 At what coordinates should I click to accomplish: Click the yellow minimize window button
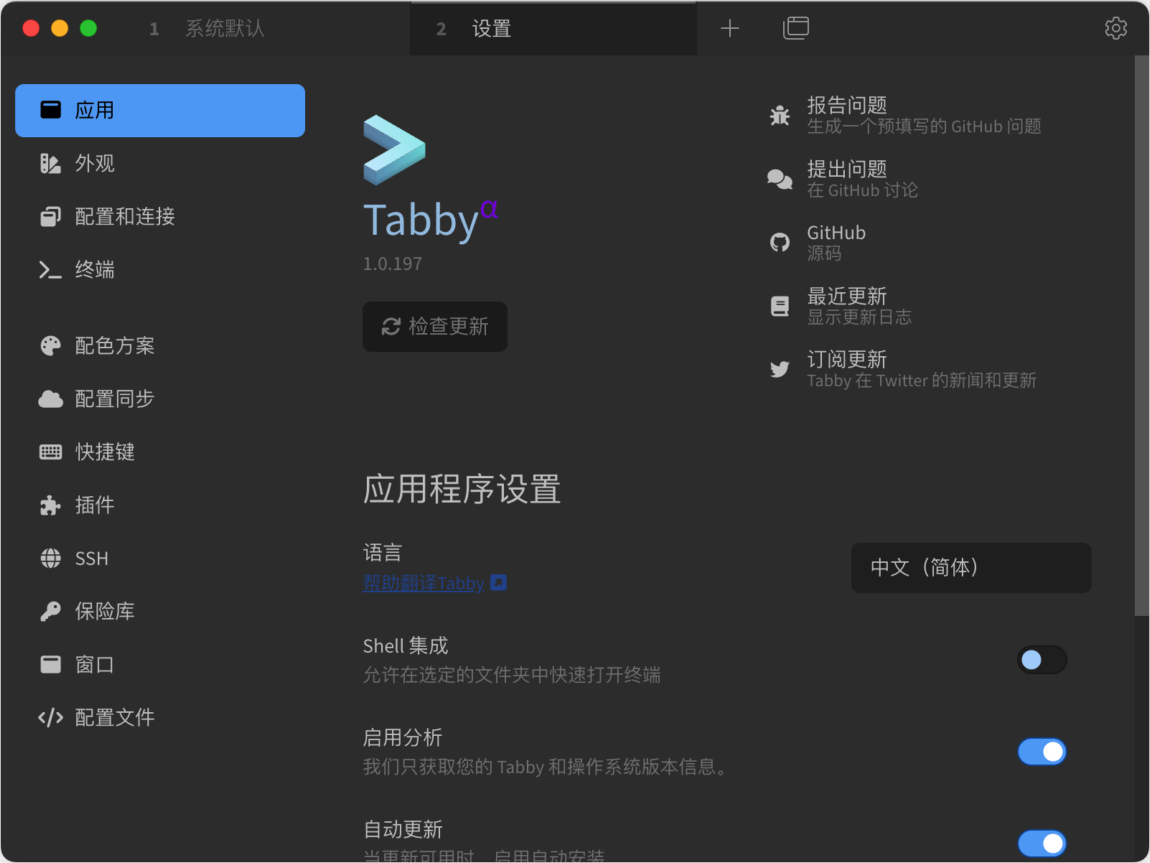(59, 29)
